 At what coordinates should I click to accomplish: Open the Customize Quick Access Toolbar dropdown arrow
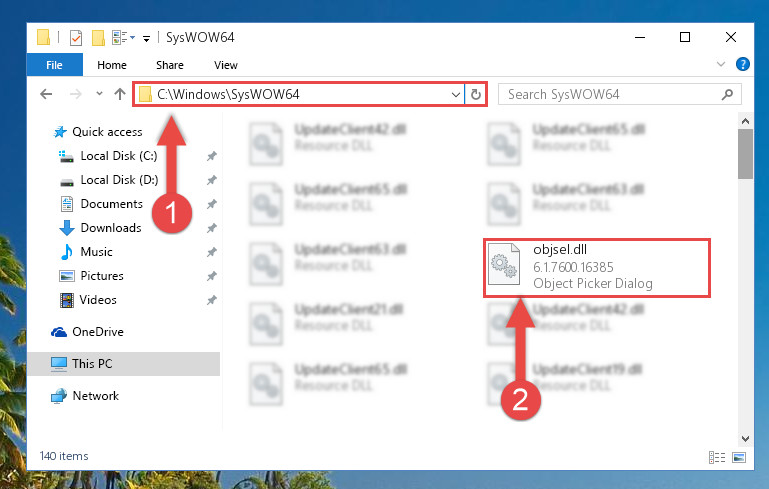(146, 38)
